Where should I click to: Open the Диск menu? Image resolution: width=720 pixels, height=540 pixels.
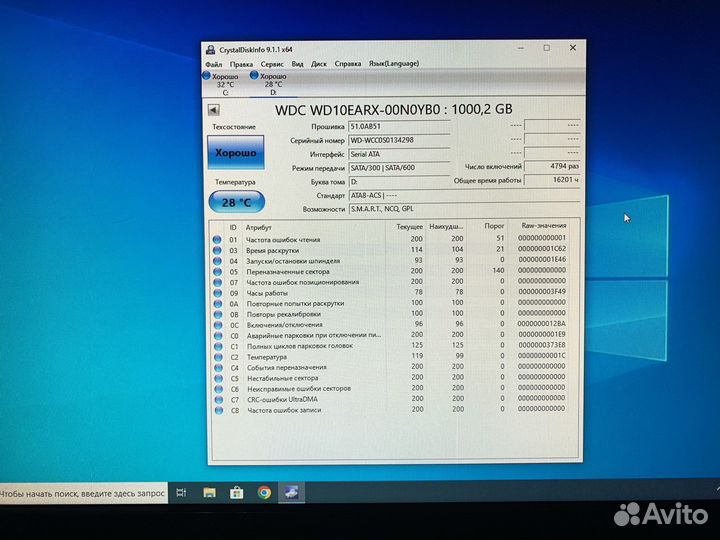(x=319, y=64)
